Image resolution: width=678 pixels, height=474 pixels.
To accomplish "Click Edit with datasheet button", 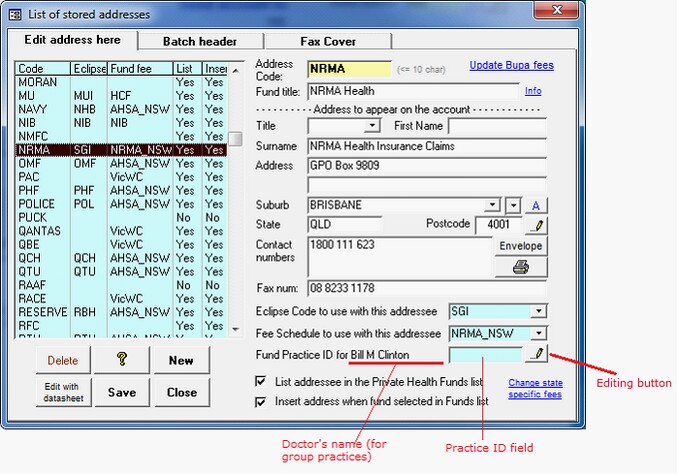I will 64,392.
